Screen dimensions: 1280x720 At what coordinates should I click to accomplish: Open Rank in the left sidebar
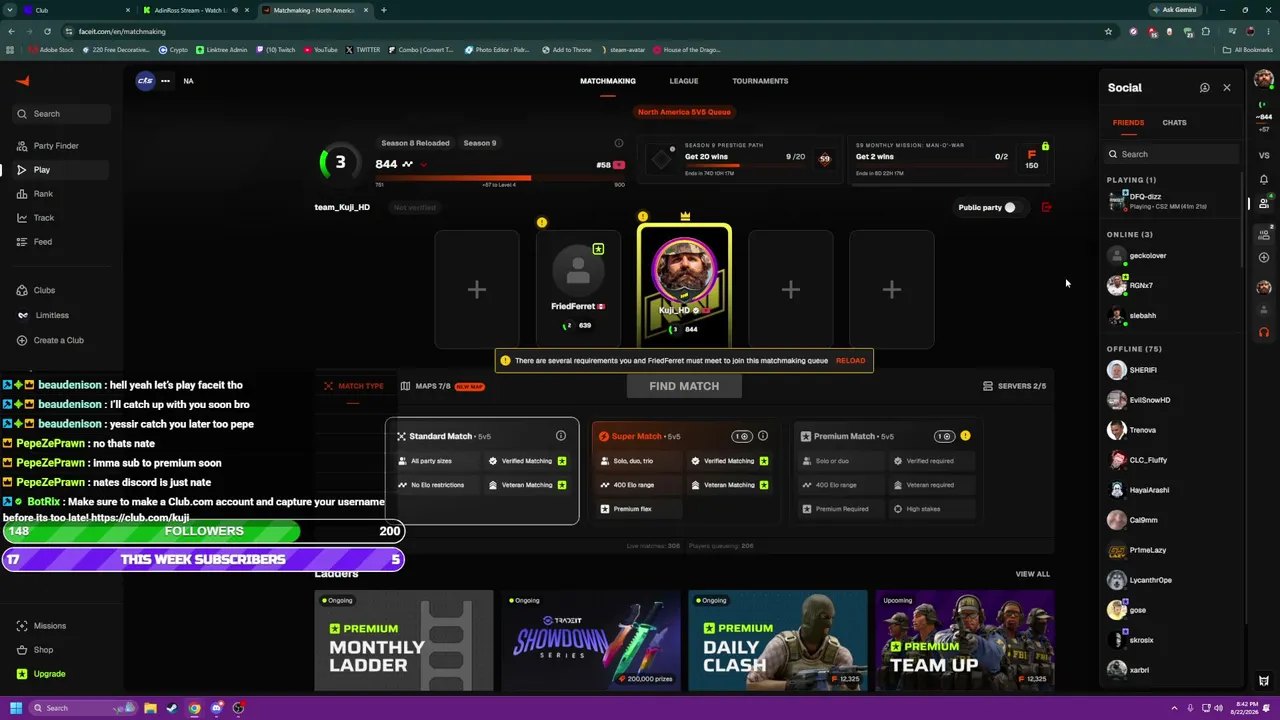pos(42,194)
